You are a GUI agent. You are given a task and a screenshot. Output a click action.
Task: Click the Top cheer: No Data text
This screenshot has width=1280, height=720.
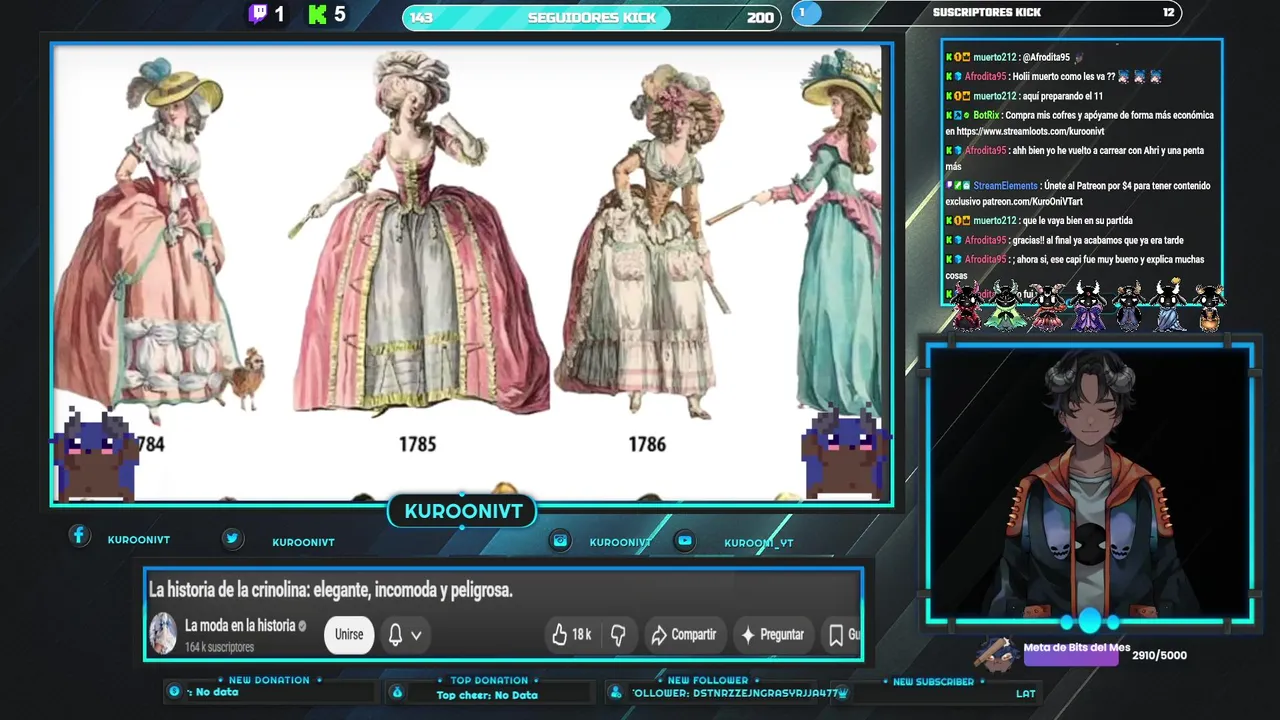click(487, 695)
